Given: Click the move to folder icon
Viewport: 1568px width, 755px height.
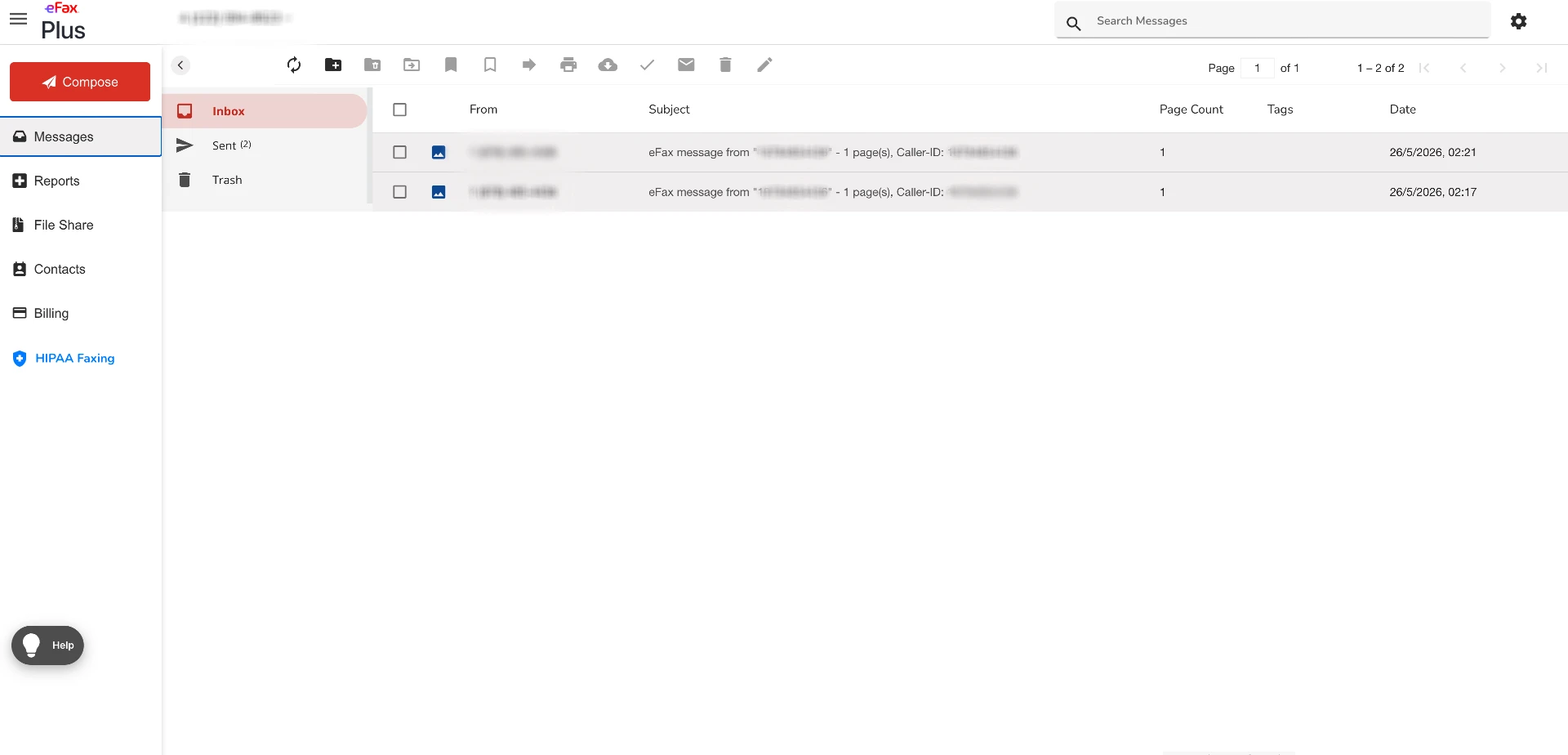Looking at the screenshot, I should tap(412, 65).
